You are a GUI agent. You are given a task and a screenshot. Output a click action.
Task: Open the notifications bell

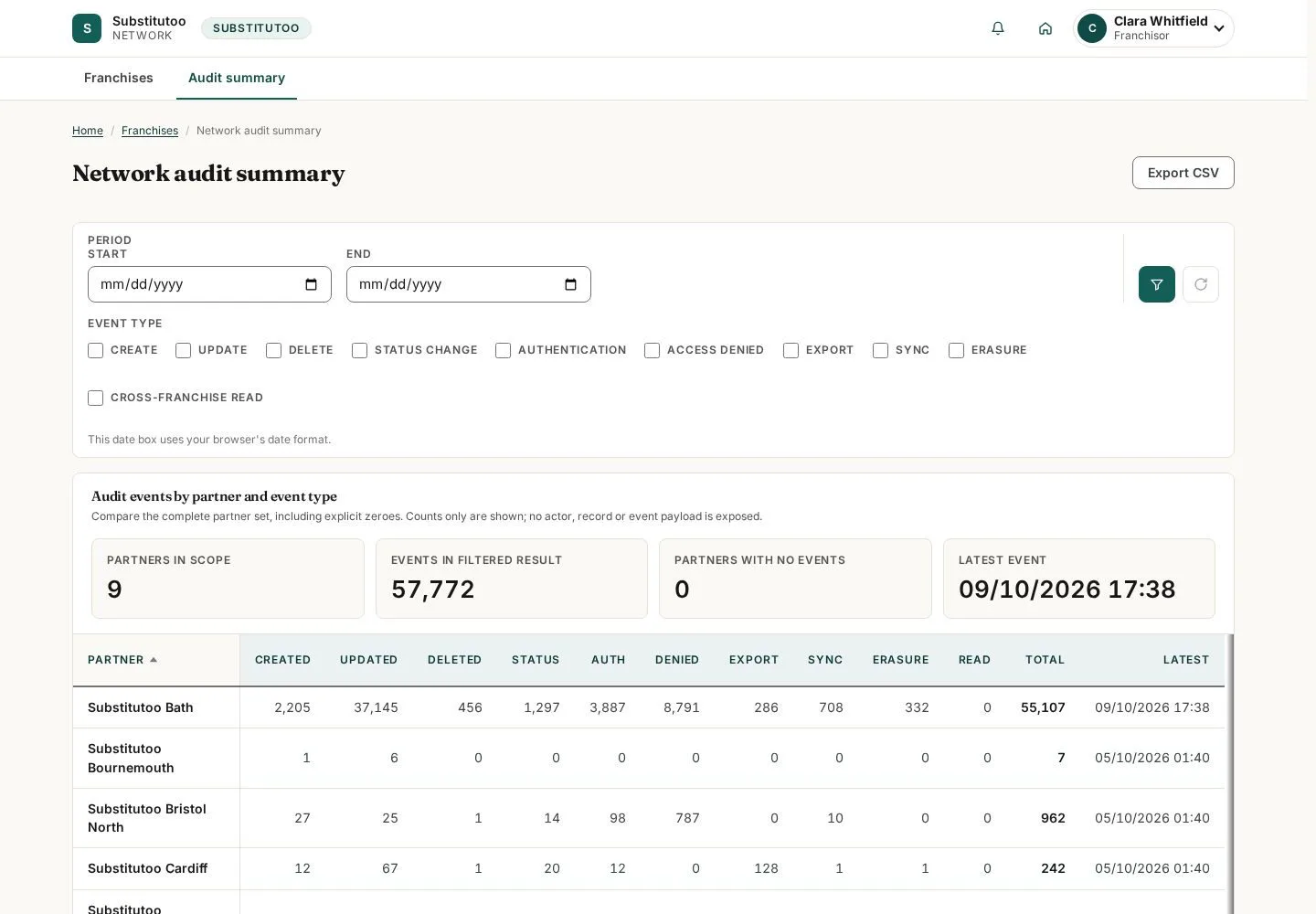click(x=998, y=28)
